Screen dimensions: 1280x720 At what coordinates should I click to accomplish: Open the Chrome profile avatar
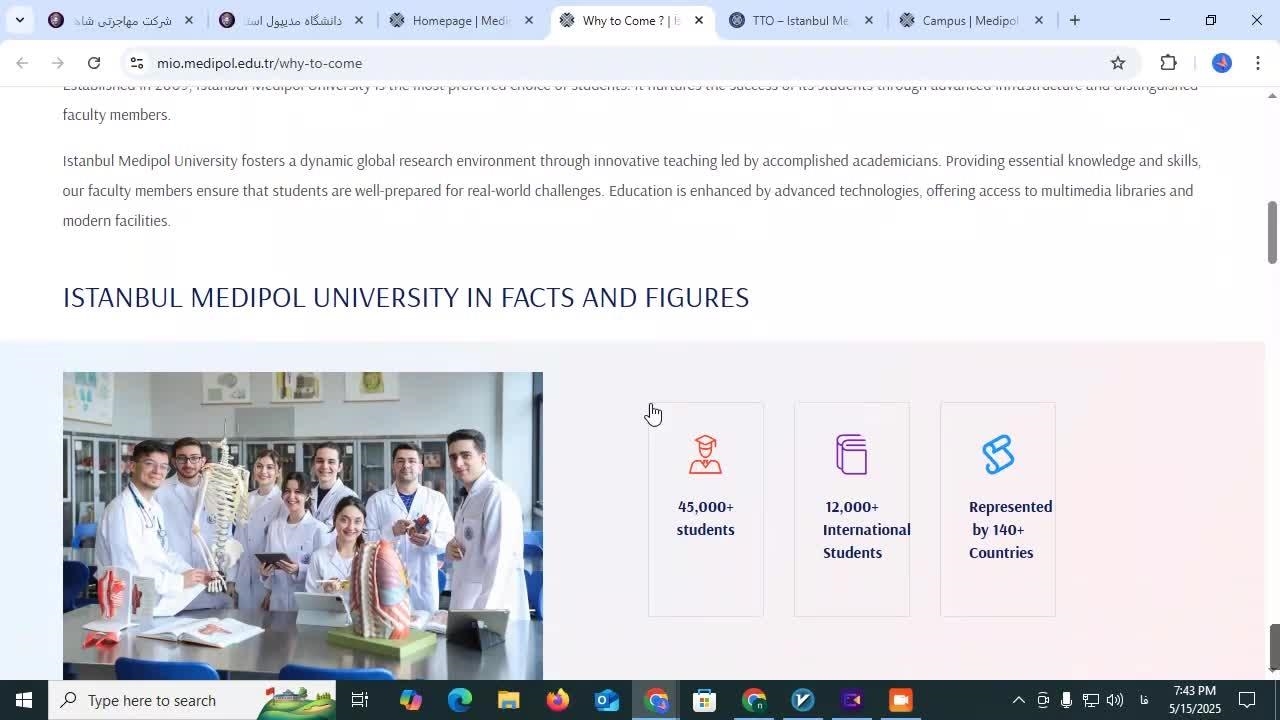point(1221,63)
